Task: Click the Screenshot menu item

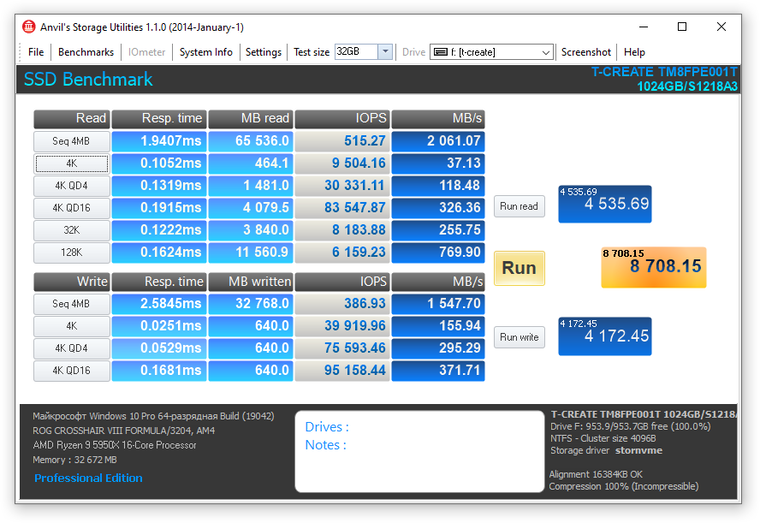Action: coord(586,52)
